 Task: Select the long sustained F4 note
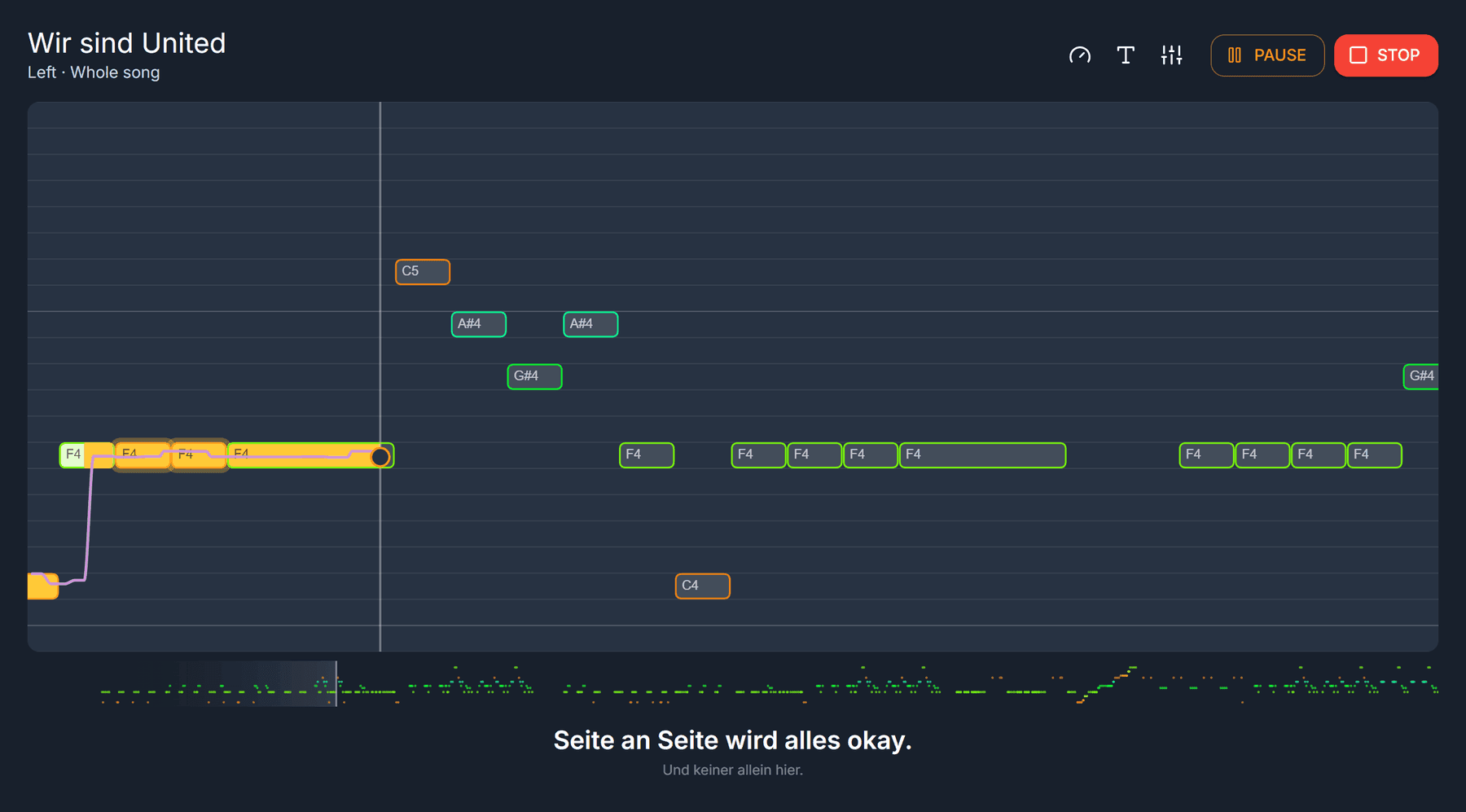tap(983, 454)
